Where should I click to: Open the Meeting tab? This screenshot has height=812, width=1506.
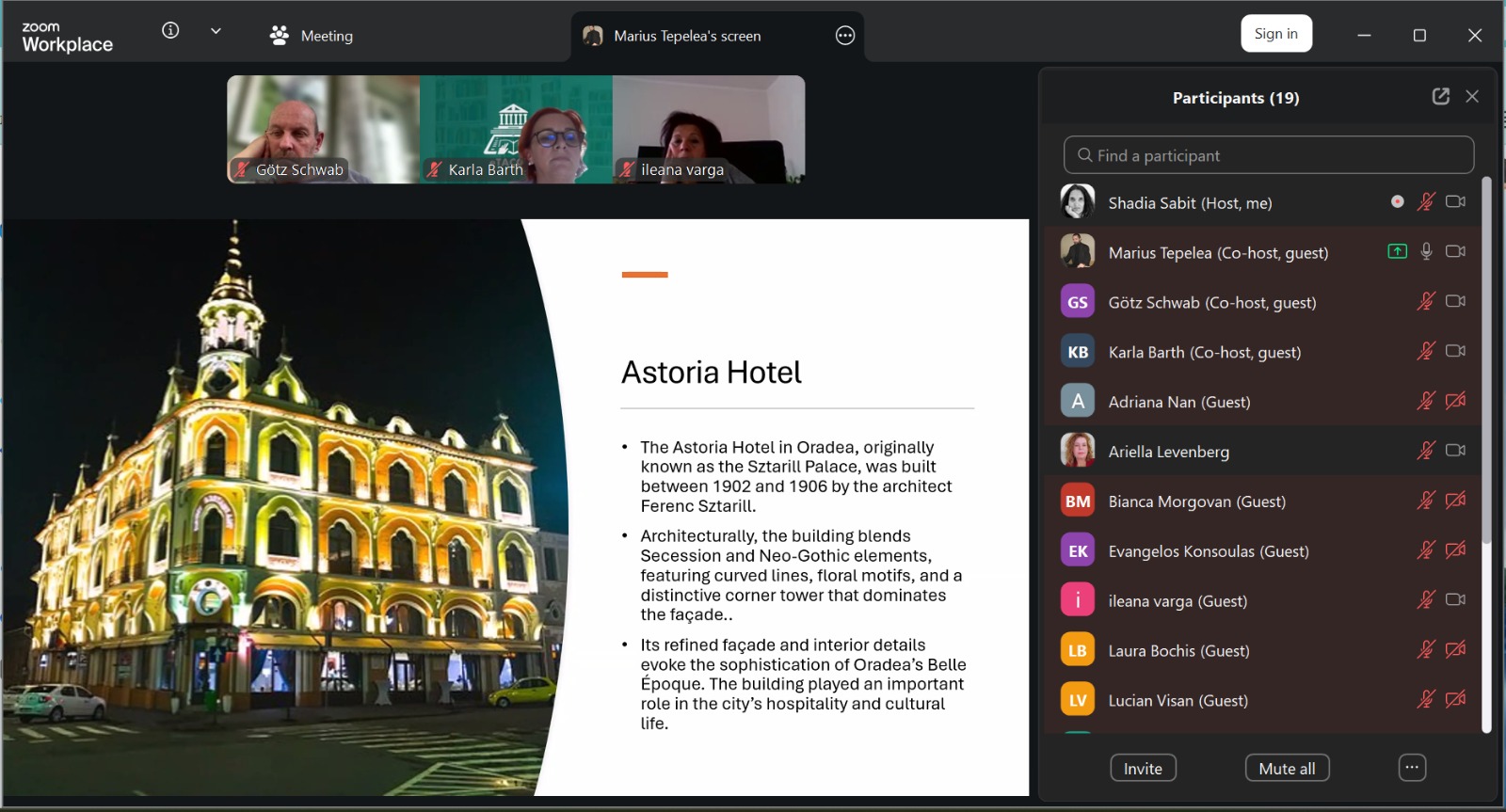coord(312,36)
